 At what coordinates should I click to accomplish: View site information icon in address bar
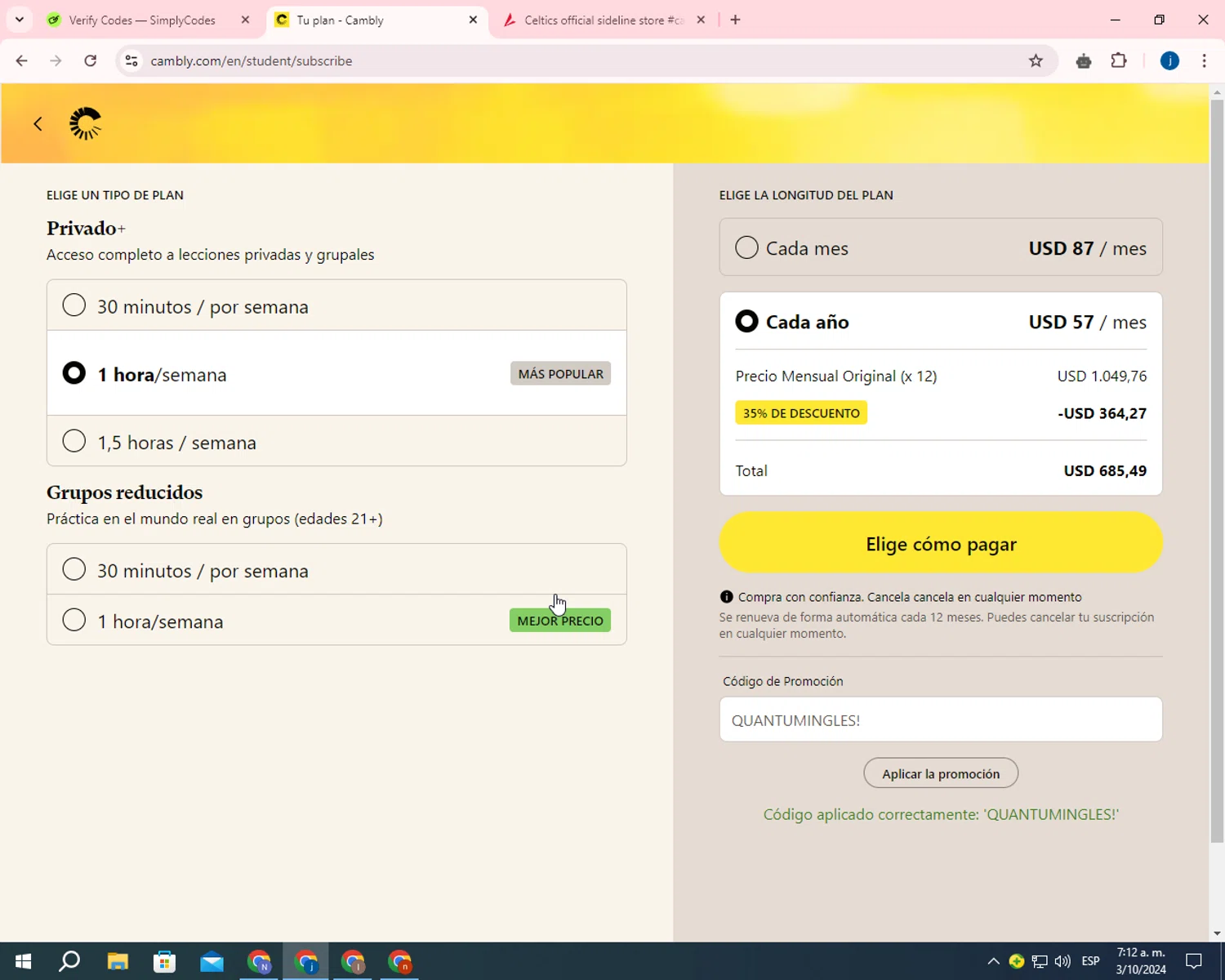tap(131, 60)
